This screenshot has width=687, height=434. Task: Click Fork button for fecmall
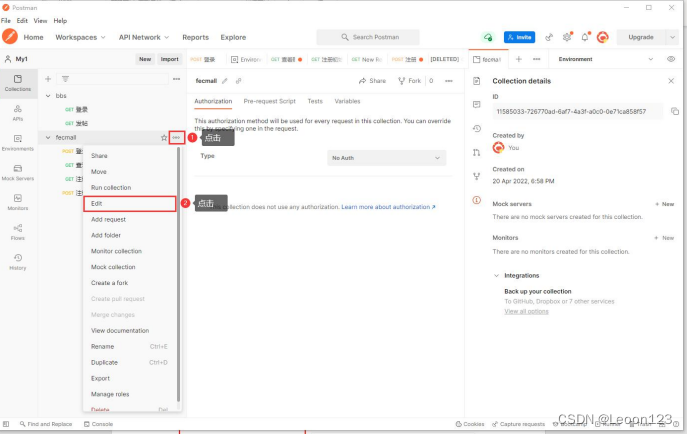click(409, 81)
